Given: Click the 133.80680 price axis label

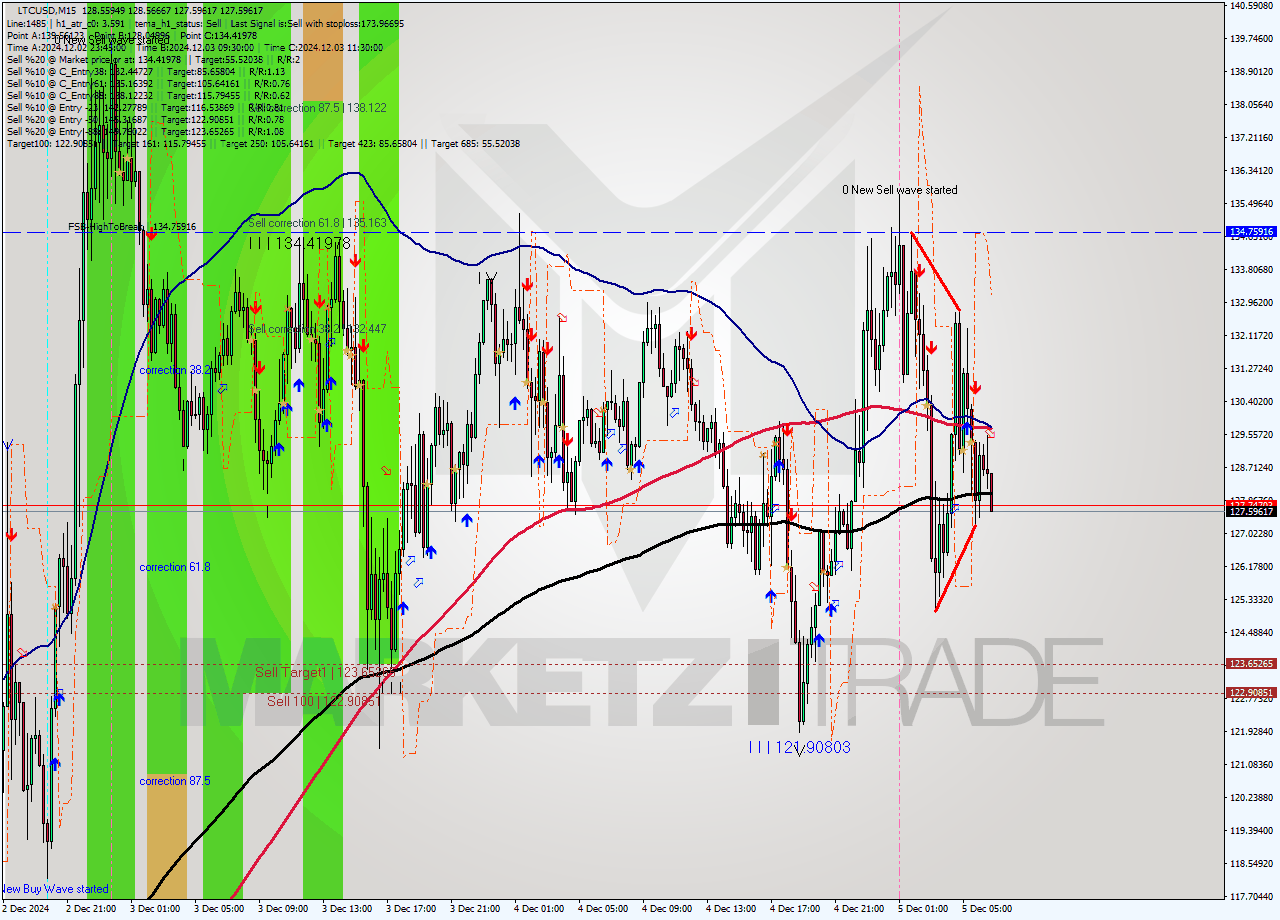Looking at the screenshot, I should [1251, 269].
